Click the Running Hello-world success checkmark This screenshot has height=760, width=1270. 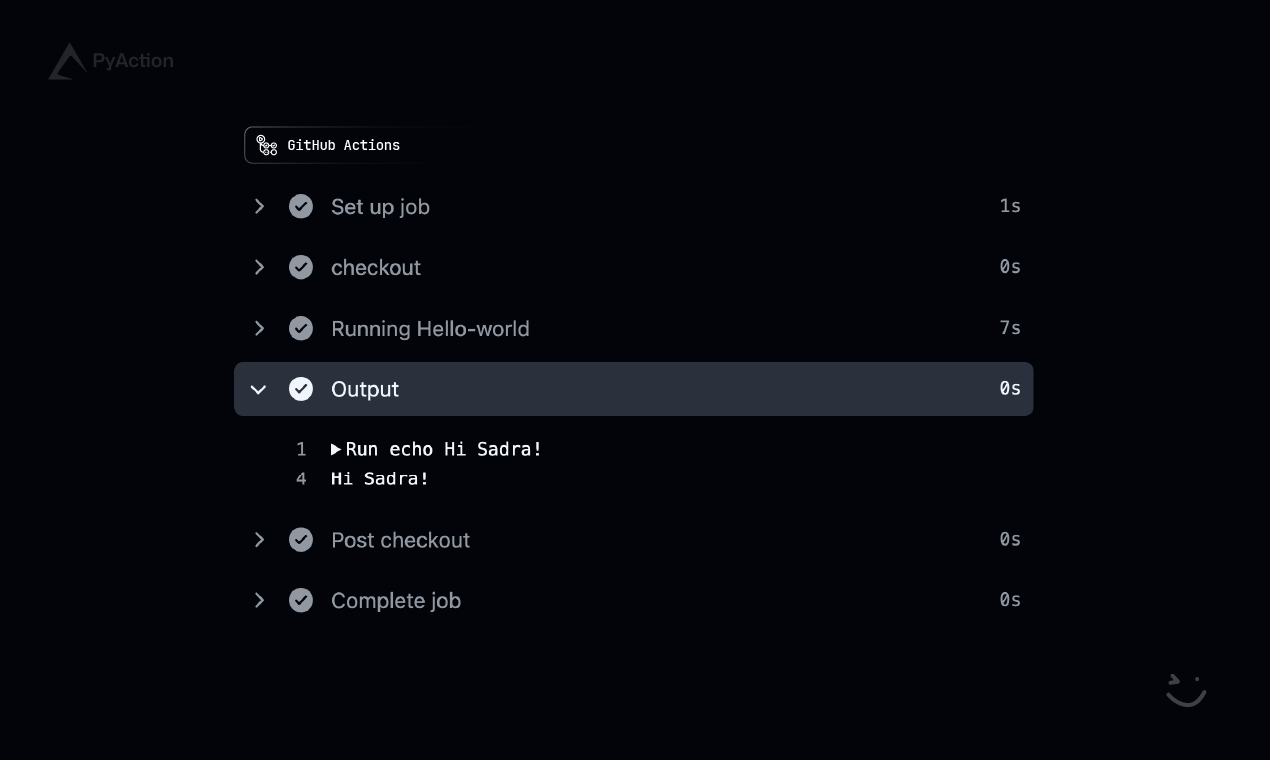pyautogui.click(x=301, y=328)
